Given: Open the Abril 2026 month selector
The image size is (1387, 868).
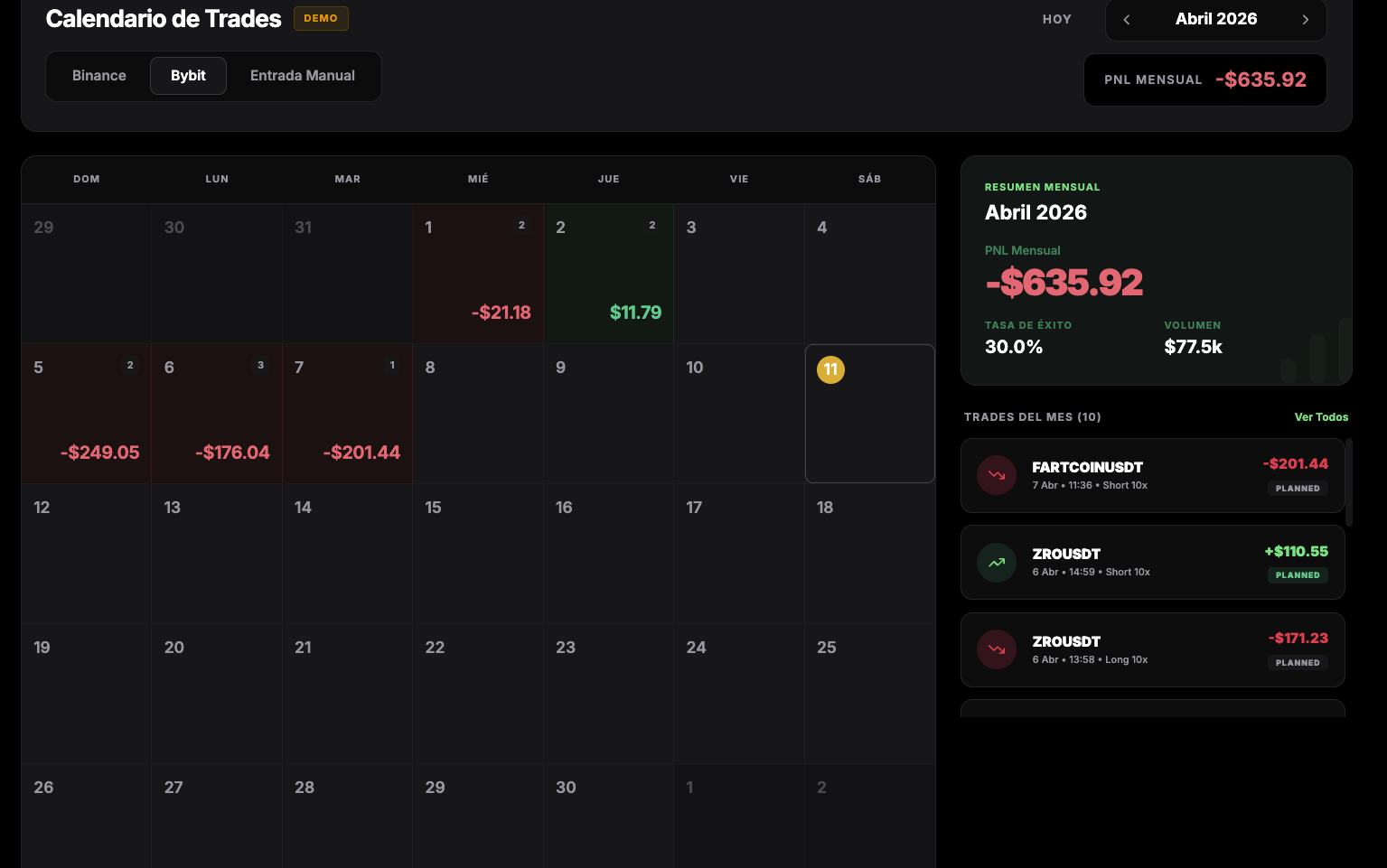Looking at the screenshot, I should (1216, 18).
